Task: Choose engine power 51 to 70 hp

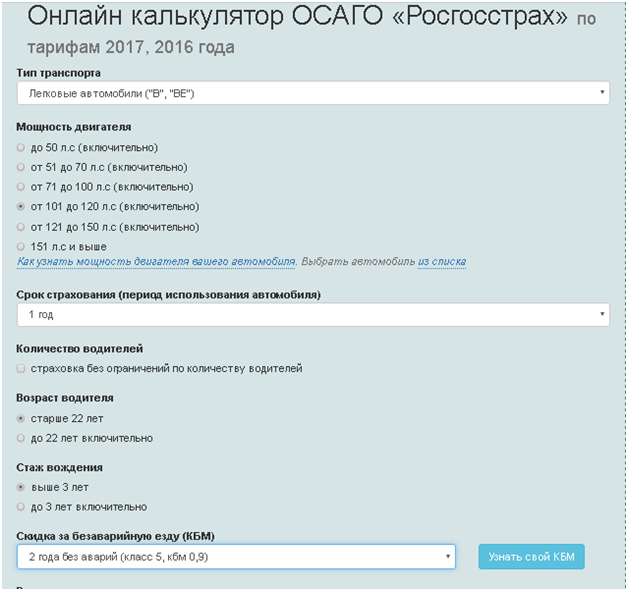Action: pos(22,168)
